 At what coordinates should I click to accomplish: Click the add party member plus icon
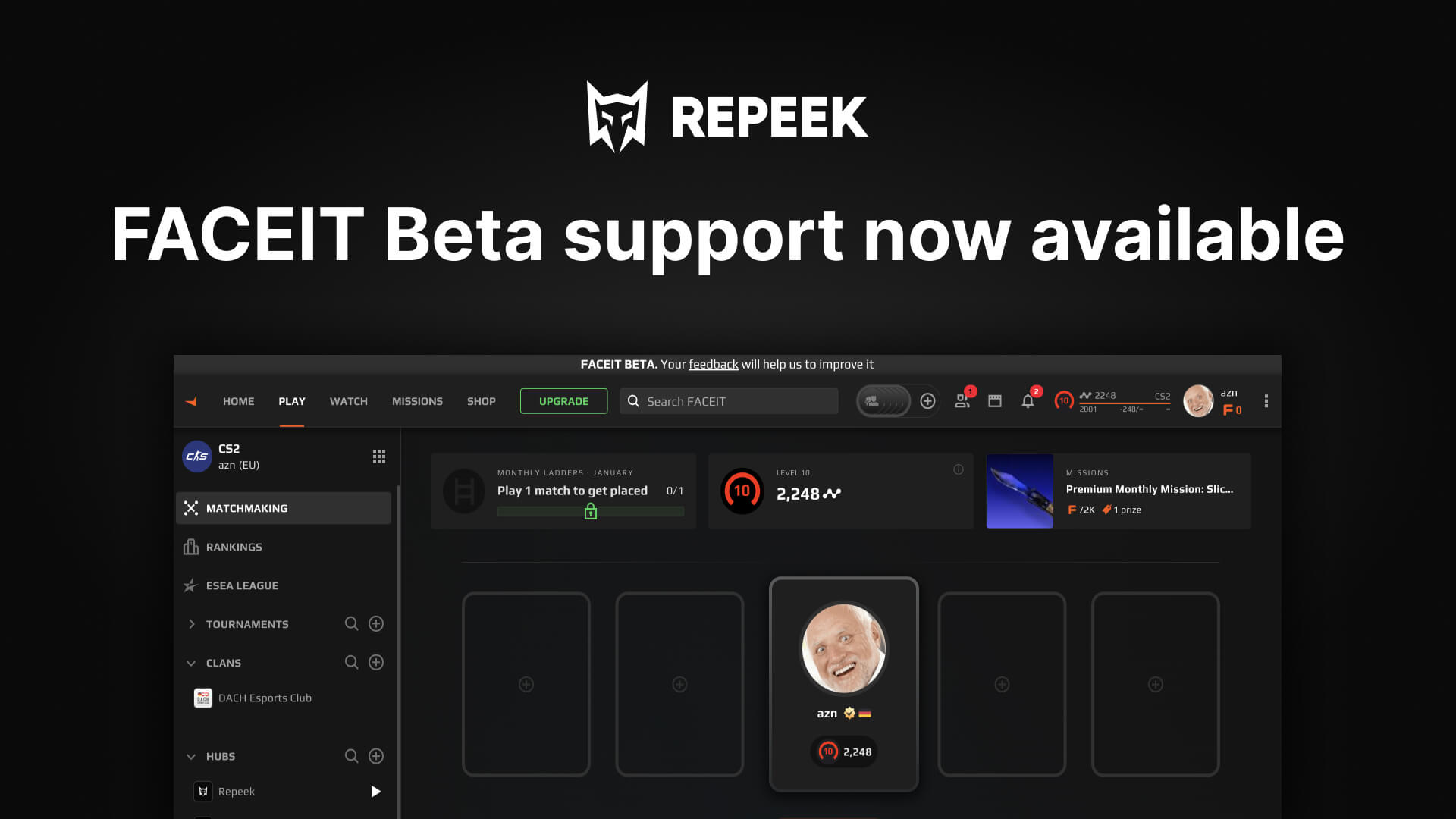928,401
